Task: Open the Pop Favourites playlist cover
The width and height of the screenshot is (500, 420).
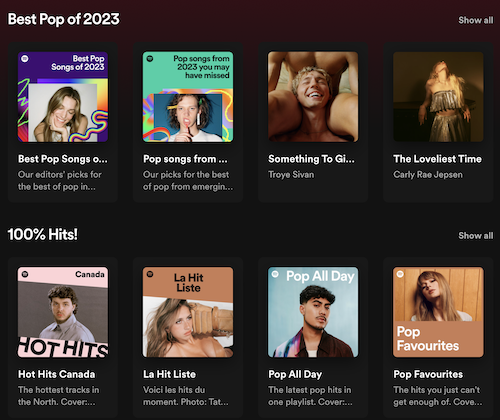Action: click(x=438, y=312)
